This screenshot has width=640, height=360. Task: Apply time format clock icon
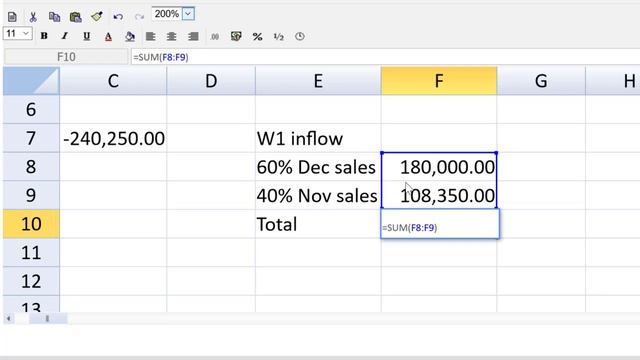point(300,36)
